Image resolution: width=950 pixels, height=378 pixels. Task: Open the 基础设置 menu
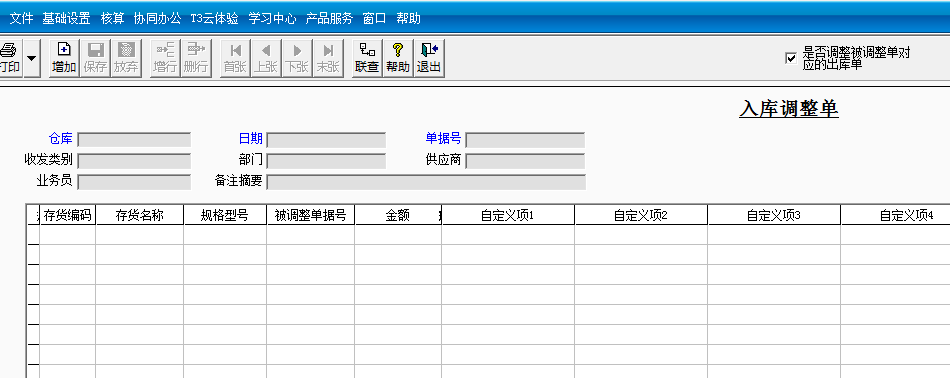pos(66,18)
